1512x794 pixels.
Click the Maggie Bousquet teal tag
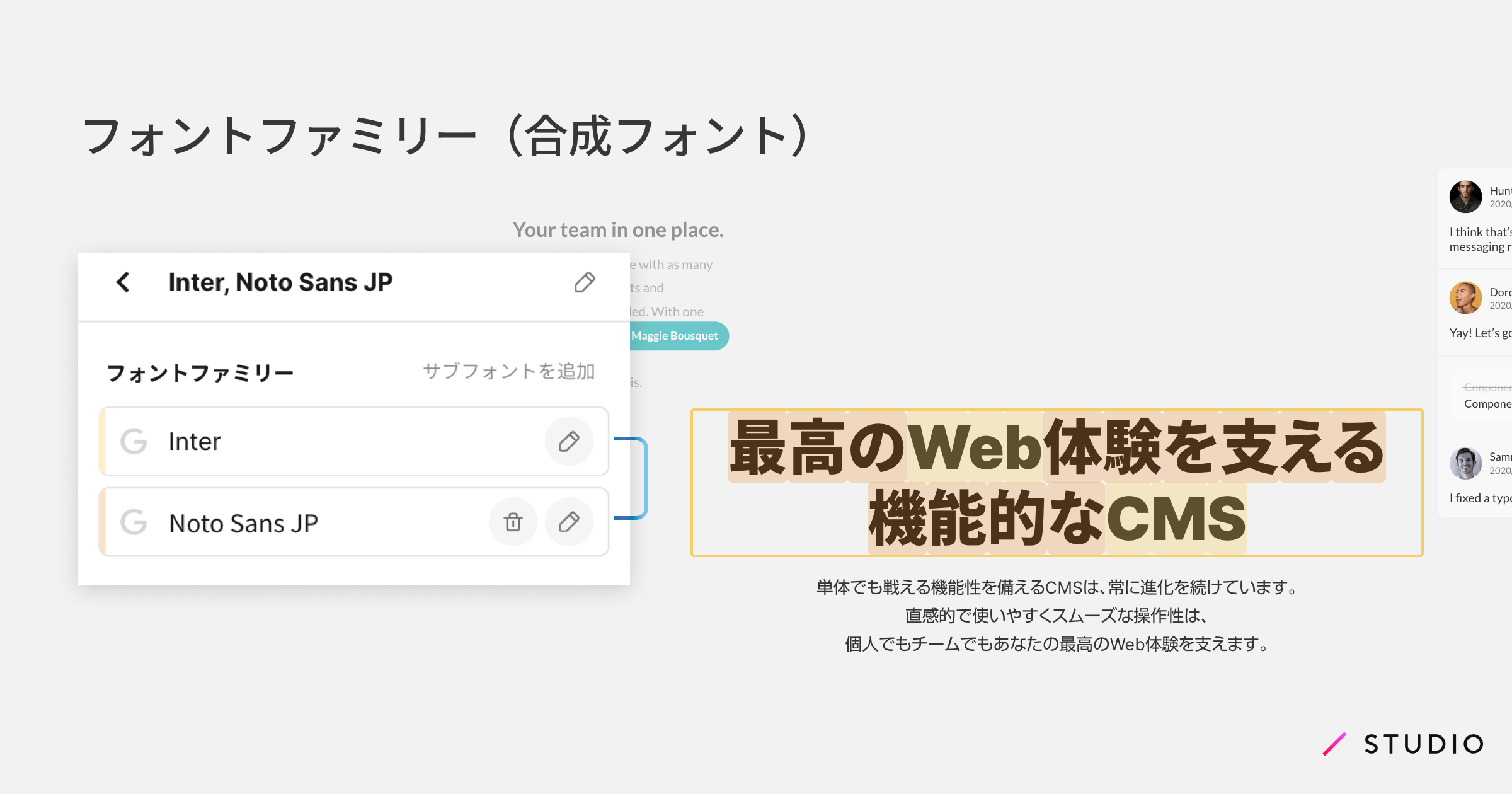coord(679,336)
